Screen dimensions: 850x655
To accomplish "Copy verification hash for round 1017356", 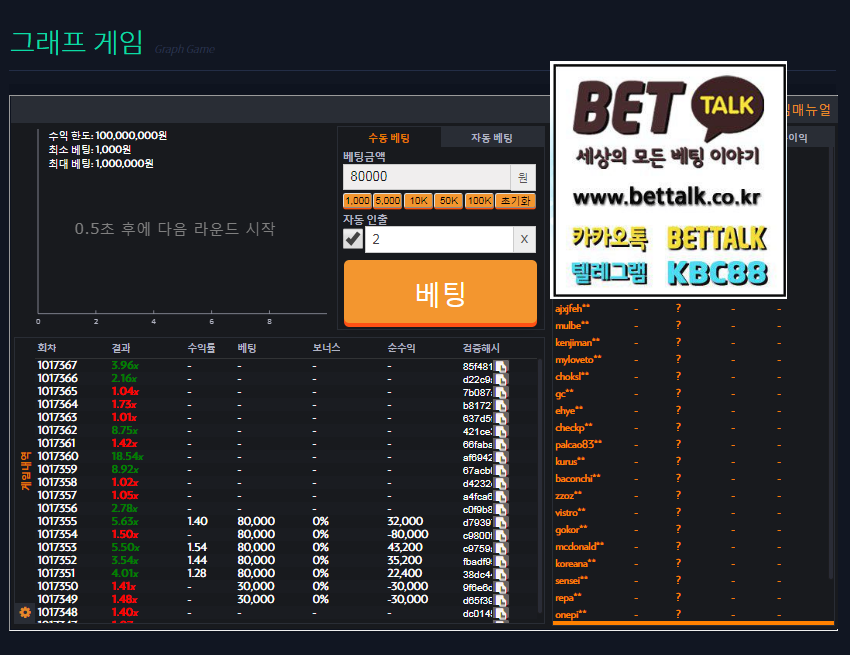I will pyautogui.click(x=501, y=510).
